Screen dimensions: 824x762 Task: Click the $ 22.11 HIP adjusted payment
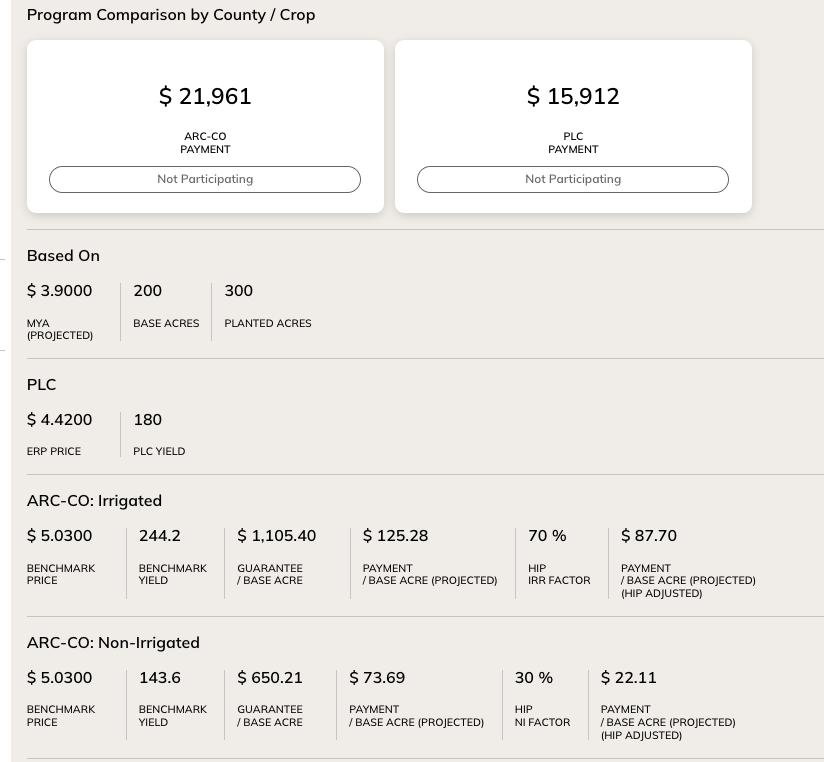629,678
